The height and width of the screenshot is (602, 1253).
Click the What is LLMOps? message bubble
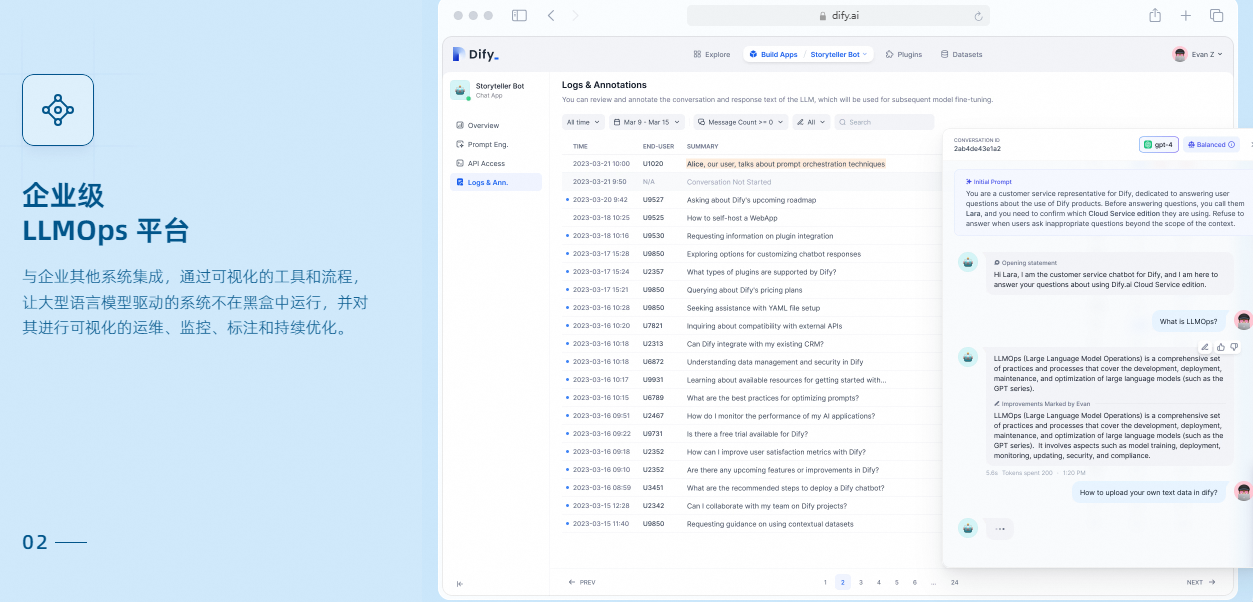click(1189, 322)
